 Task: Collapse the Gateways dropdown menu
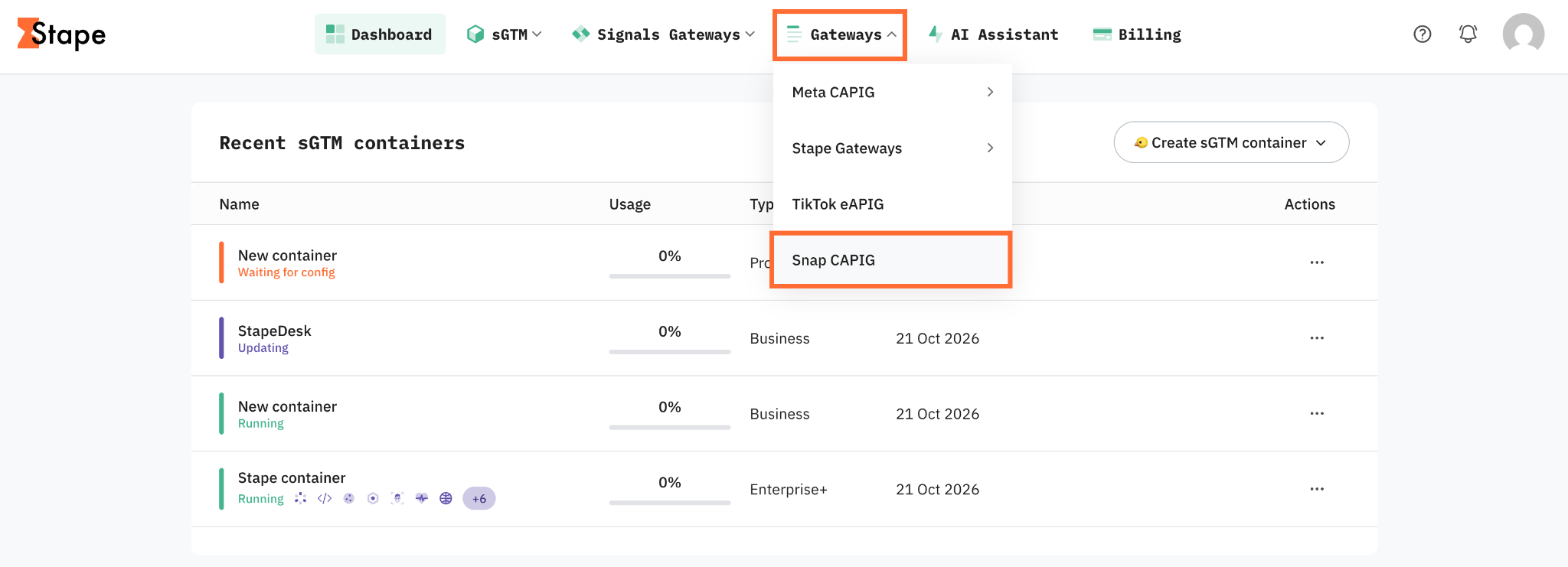[x=841, y=34]
